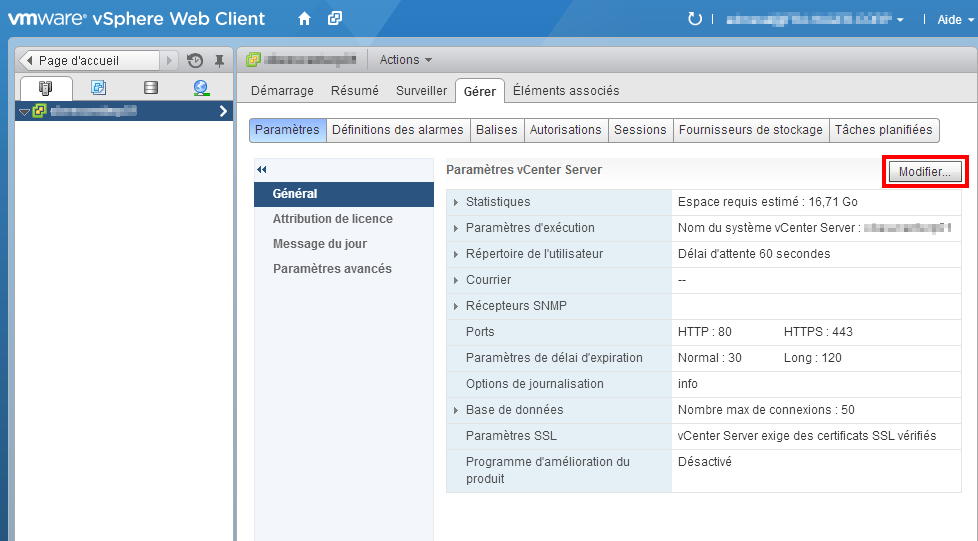
Task: Select Networking navigator tab icon
Action: click(x=201, y=87)
